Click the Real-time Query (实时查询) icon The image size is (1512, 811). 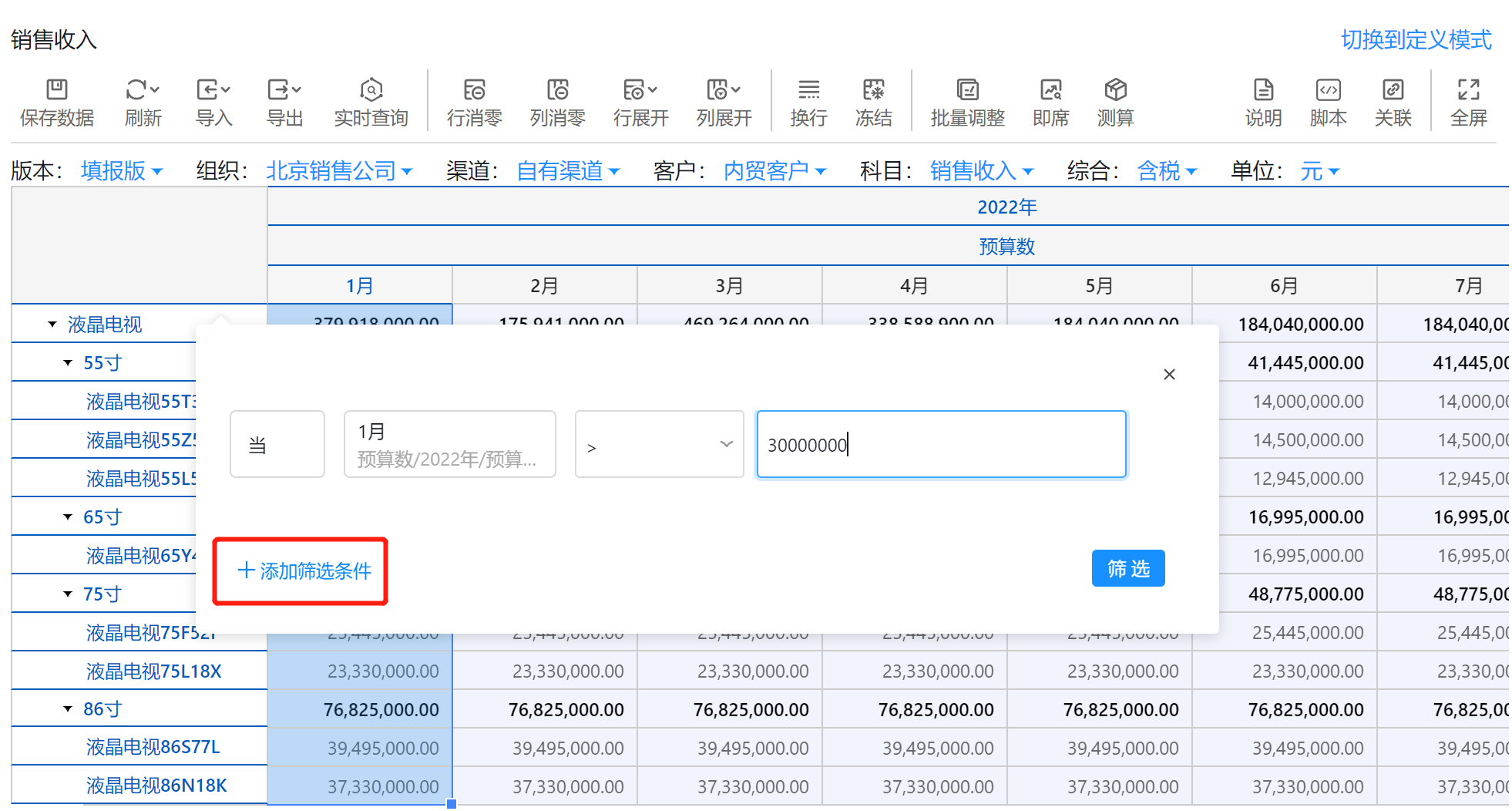[371, 90]
